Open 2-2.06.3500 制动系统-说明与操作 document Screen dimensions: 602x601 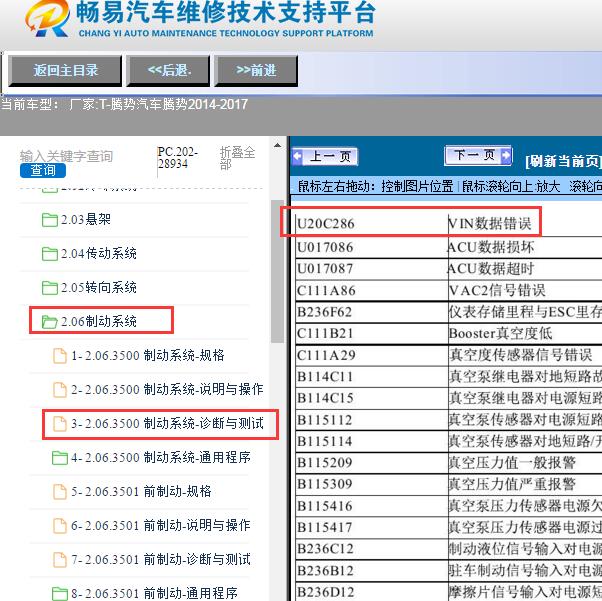pyautogui.click(x=167, y=389)
